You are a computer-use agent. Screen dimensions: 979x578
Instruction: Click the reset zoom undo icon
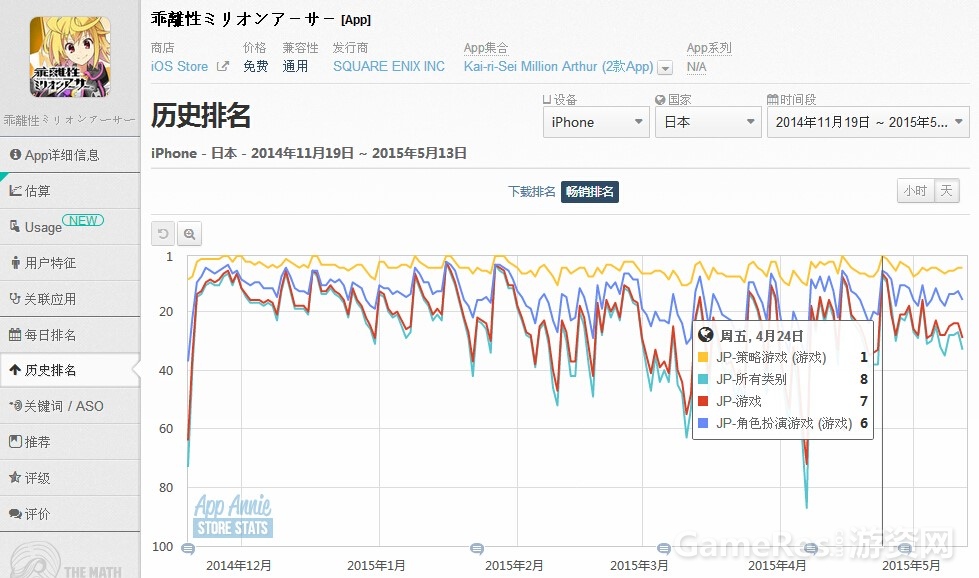(163, 234)
